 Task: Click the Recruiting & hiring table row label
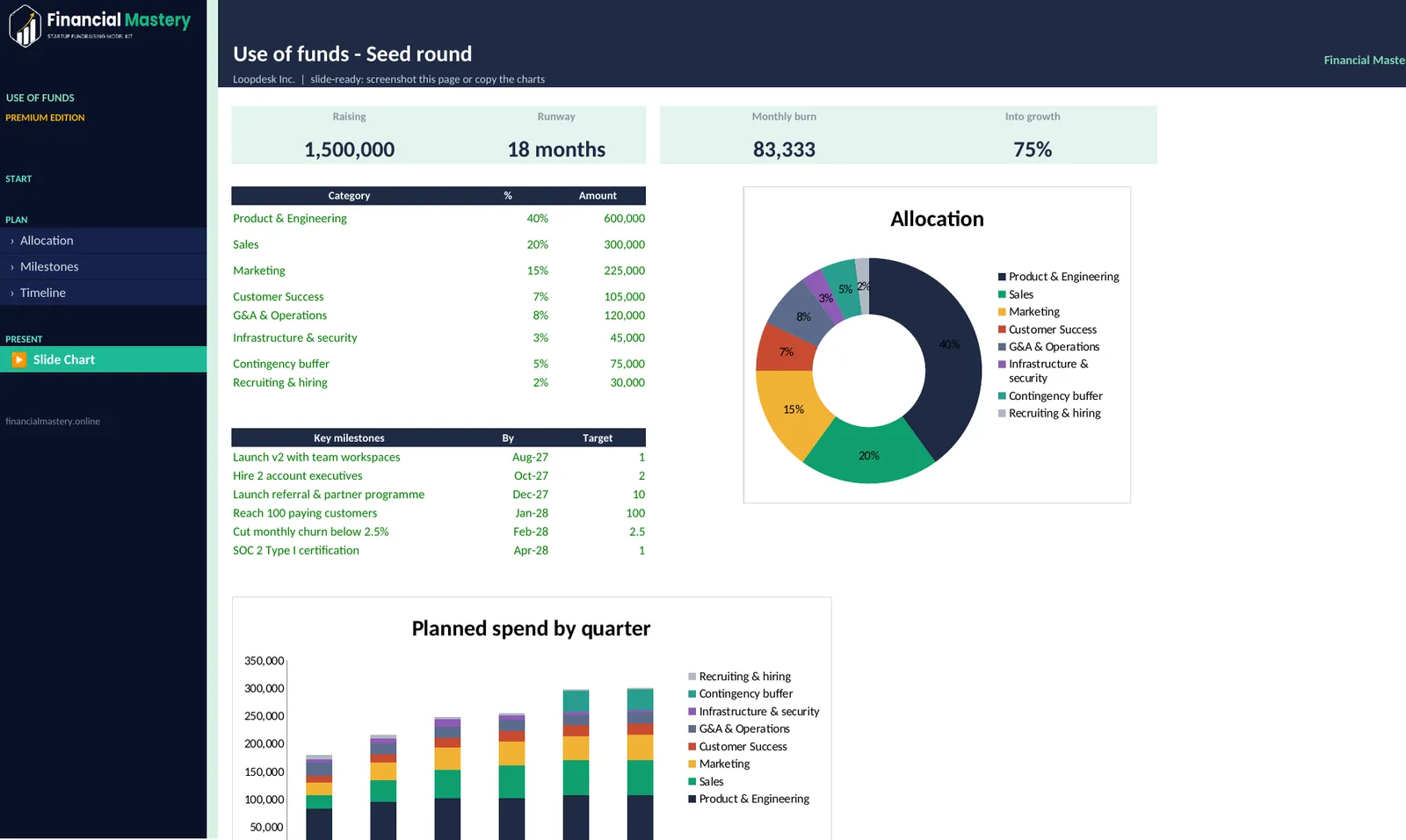[x=280, y=383]
